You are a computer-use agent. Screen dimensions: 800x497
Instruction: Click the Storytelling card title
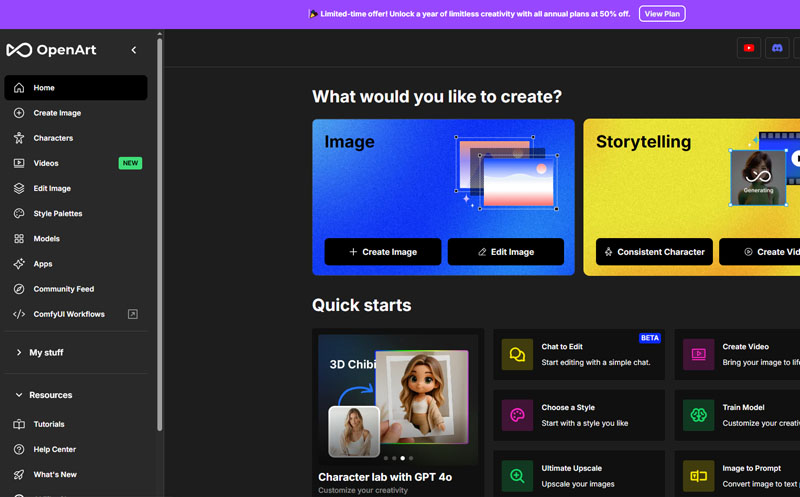[x=643, y=141]
